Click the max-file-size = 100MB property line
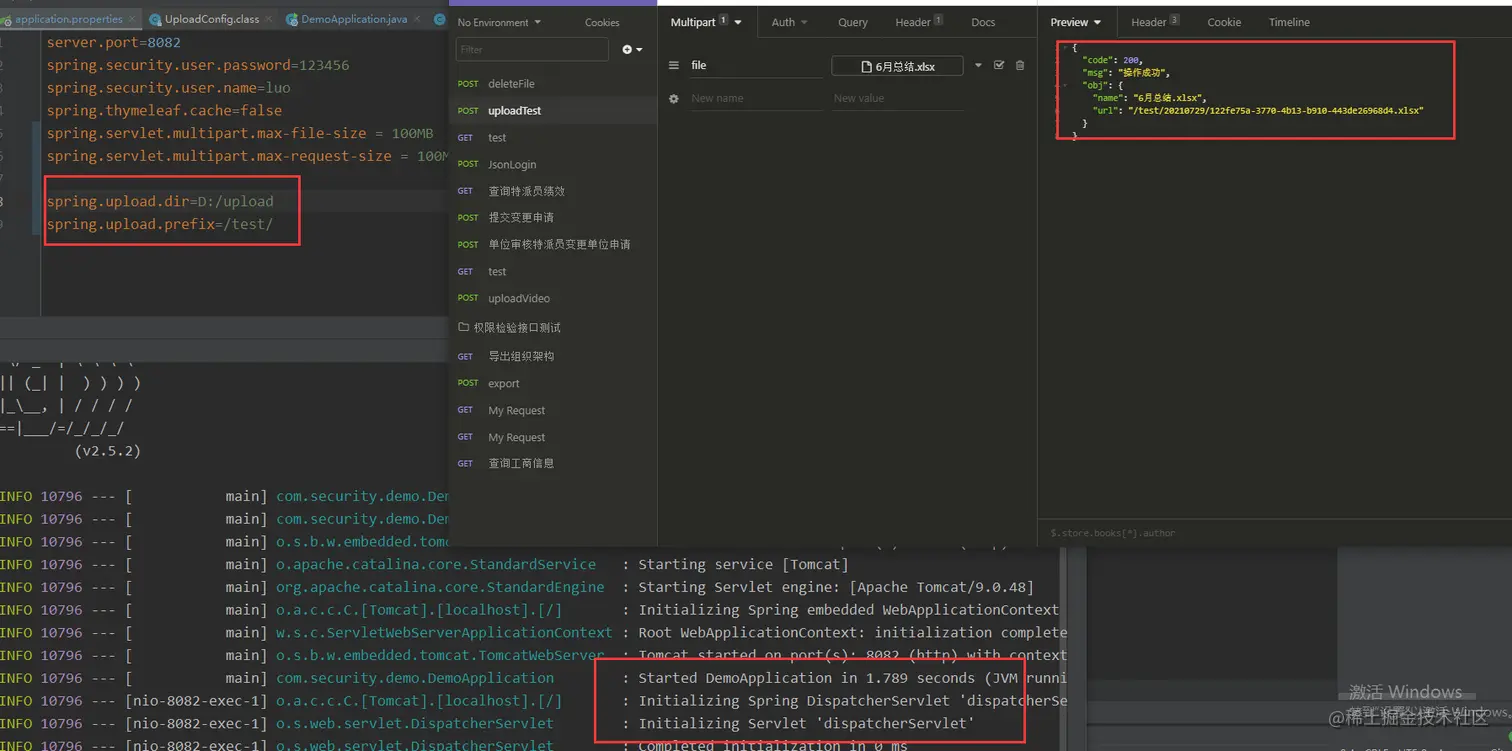Screen dimensions: 1512x751 click(240, 134)
